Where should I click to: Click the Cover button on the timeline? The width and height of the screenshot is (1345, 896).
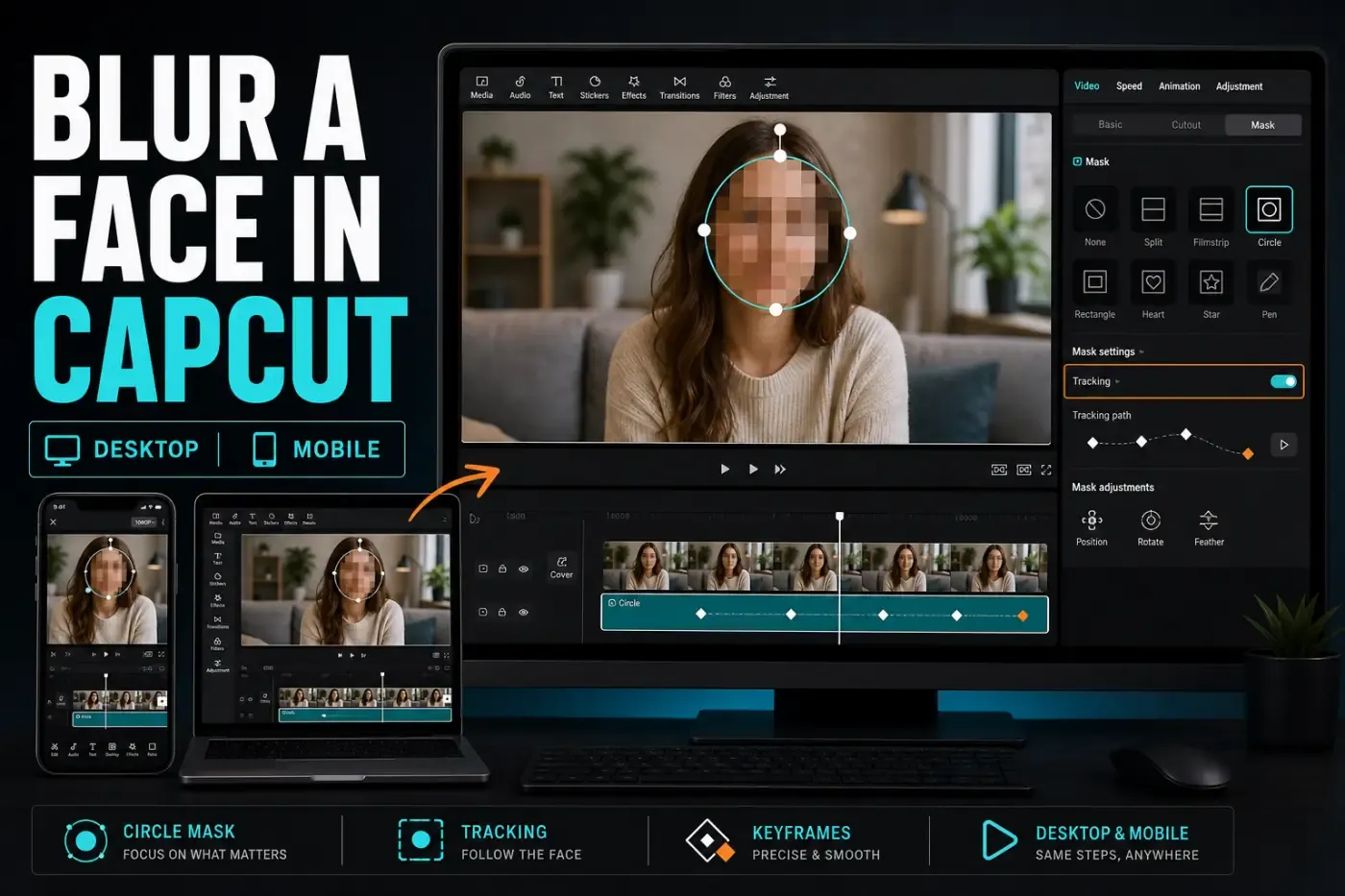tap(561, 568)
